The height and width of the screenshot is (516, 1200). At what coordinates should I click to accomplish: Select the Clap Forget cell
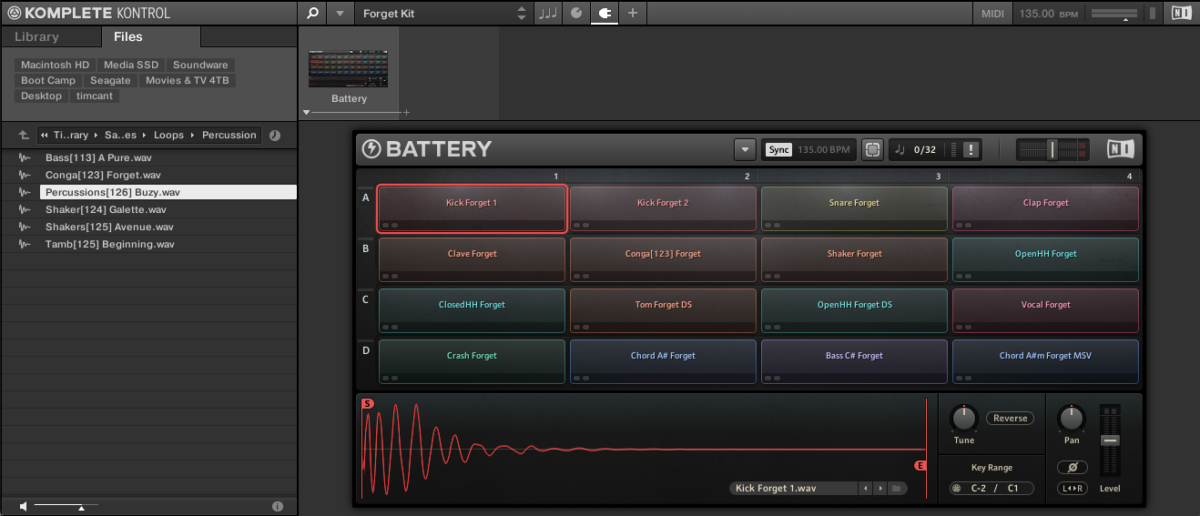[1045, 208]
